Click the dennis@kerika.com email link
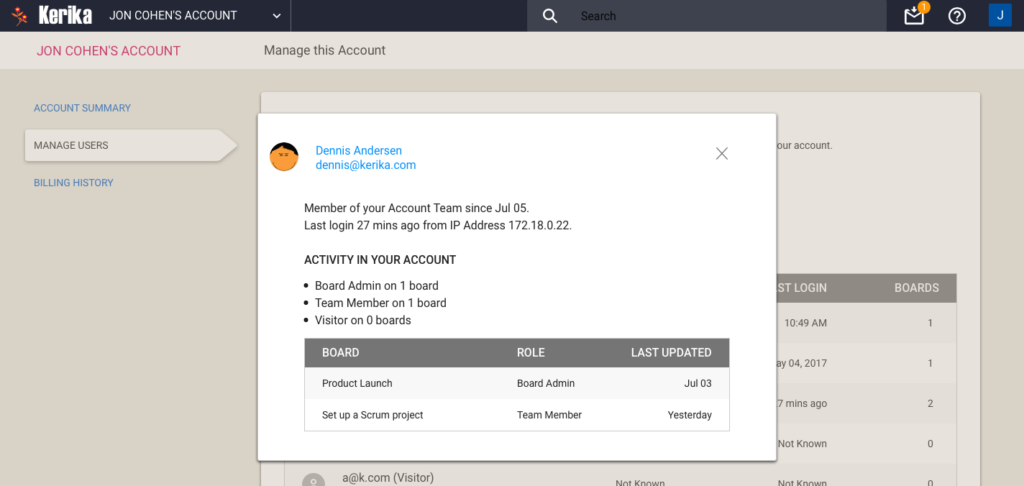 [366, 165]
